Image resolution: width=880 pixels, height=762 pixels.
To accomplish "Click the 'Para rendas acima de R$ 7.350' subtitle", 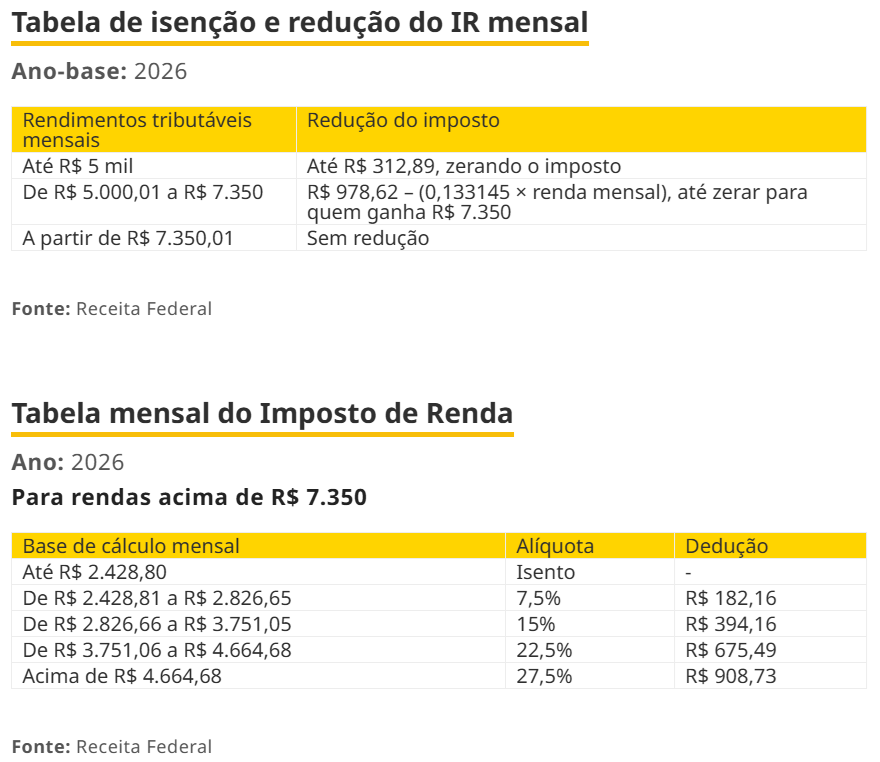I will [x=189, y=496].
